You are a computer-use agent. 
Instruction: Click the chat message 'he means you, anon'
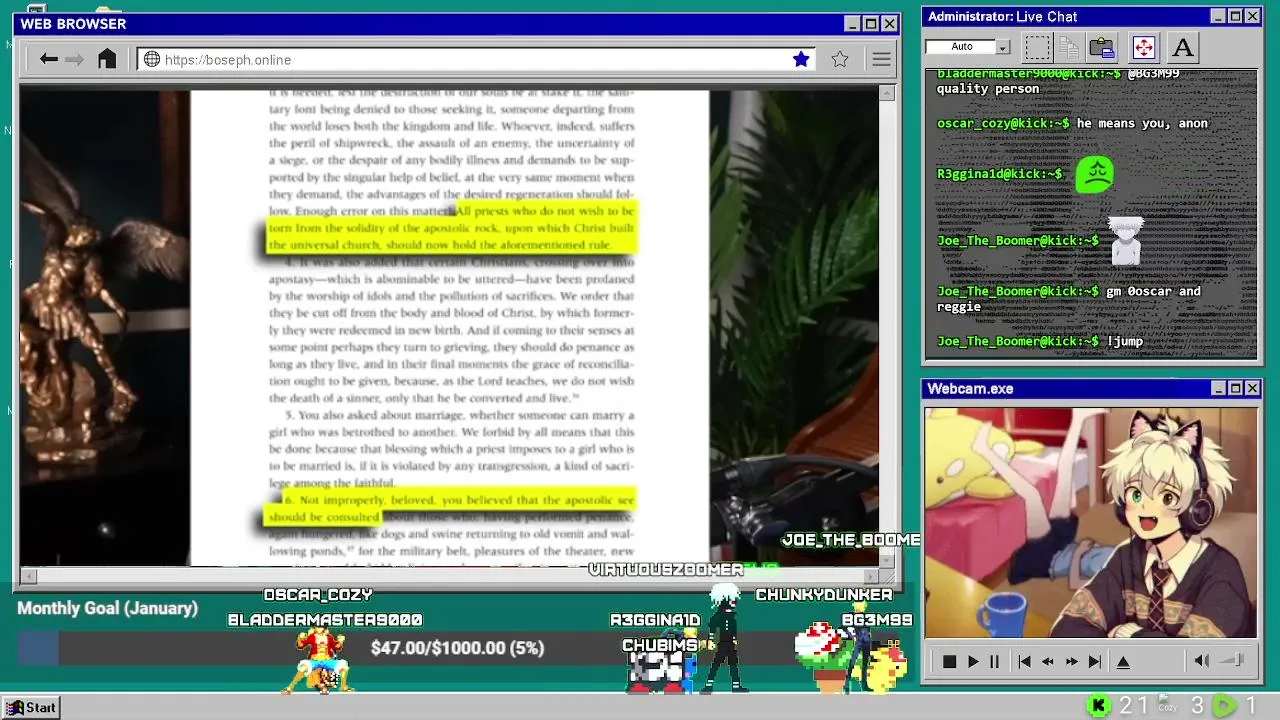click(x=1142, y=123)
